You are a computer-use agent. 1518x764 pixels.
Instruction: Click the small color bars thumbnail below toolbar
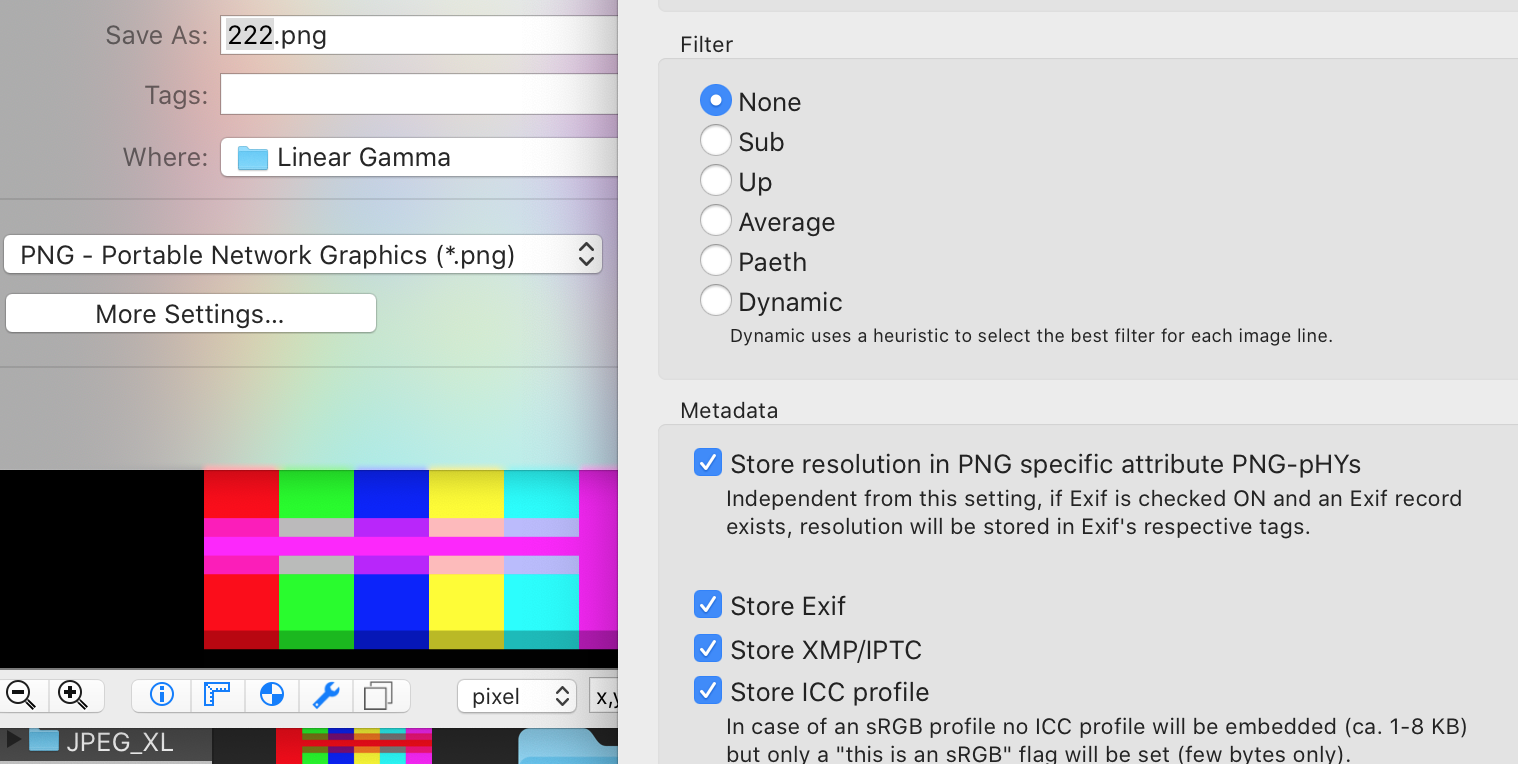[354, 746]
